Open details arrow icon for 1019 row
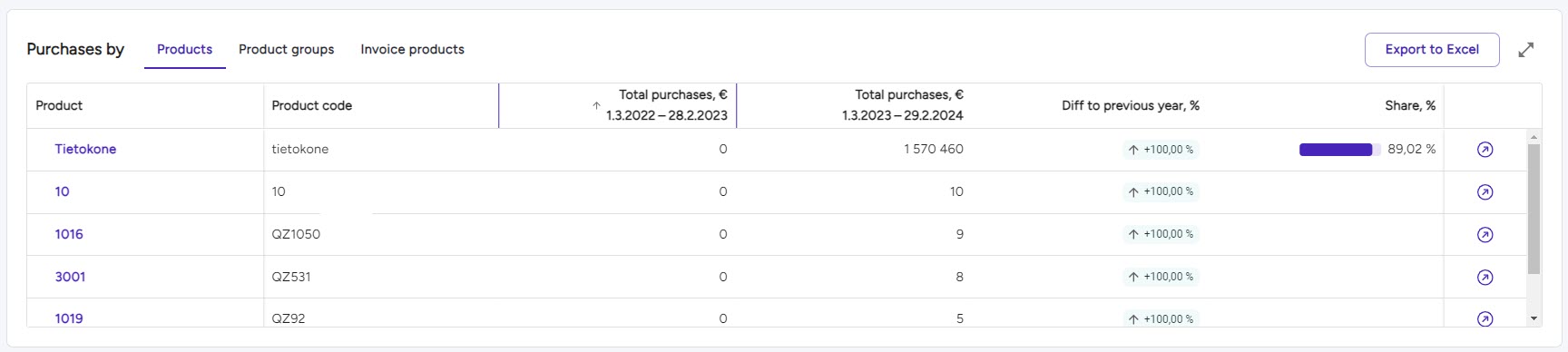Viewport: 1568px width, 352px height. (1485, 319)
